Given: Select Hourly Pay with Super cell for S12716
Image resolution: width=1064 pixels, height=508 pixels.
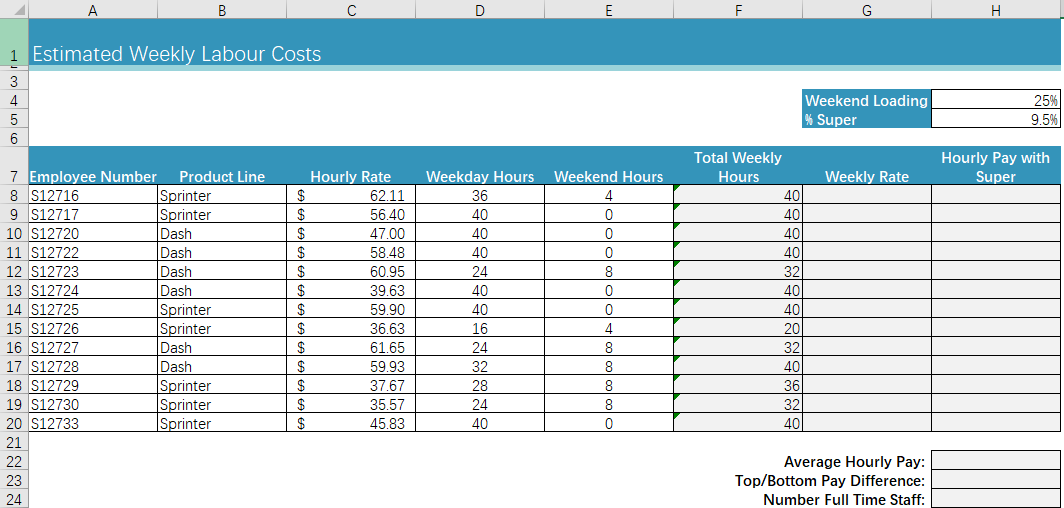Looking at the screenshot, I should (x=995, y=195).
